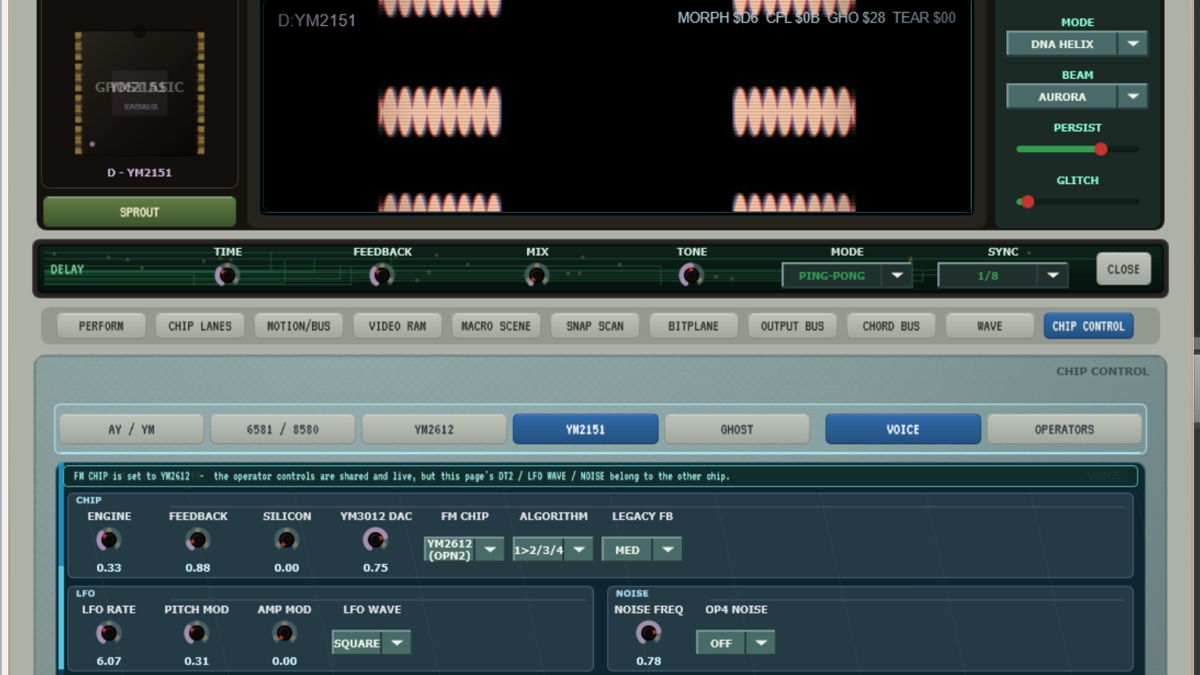1200x675 pixels.
Task: Open the display MODE dropdown showing DNA HELIX
Action: click(x=1076, y=44)
